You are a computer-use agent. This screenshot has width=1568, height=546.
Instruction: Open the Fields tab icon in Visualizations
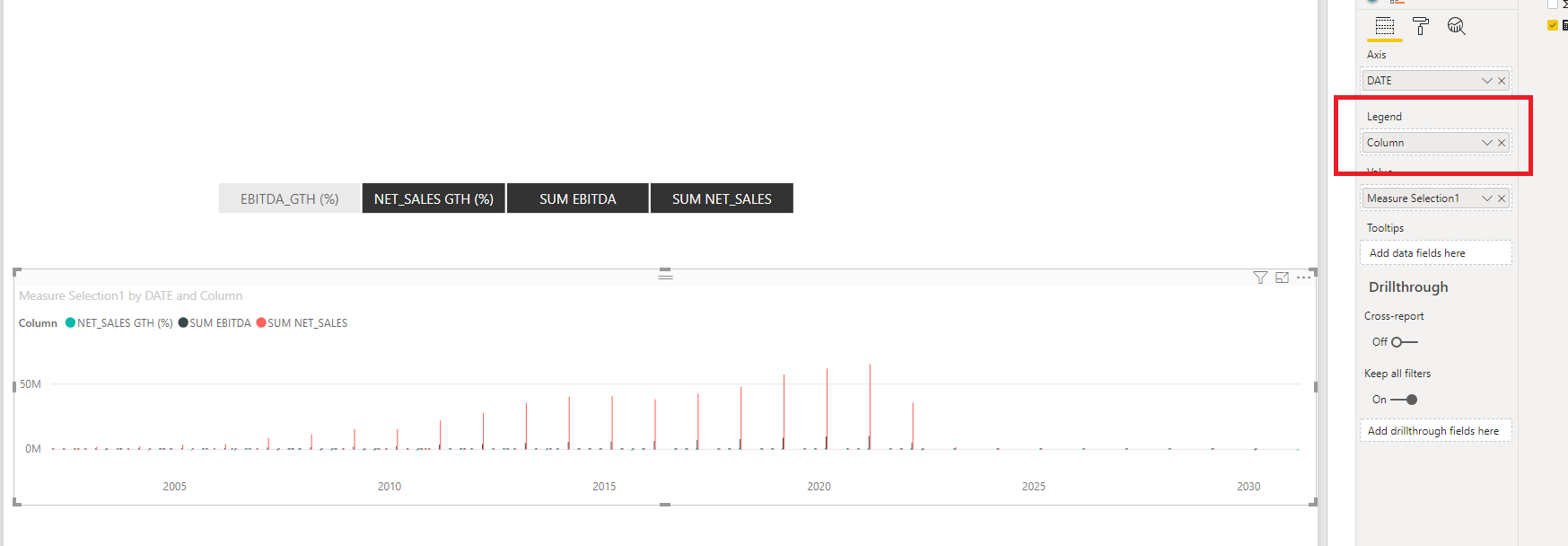[x=1385, y=26]
